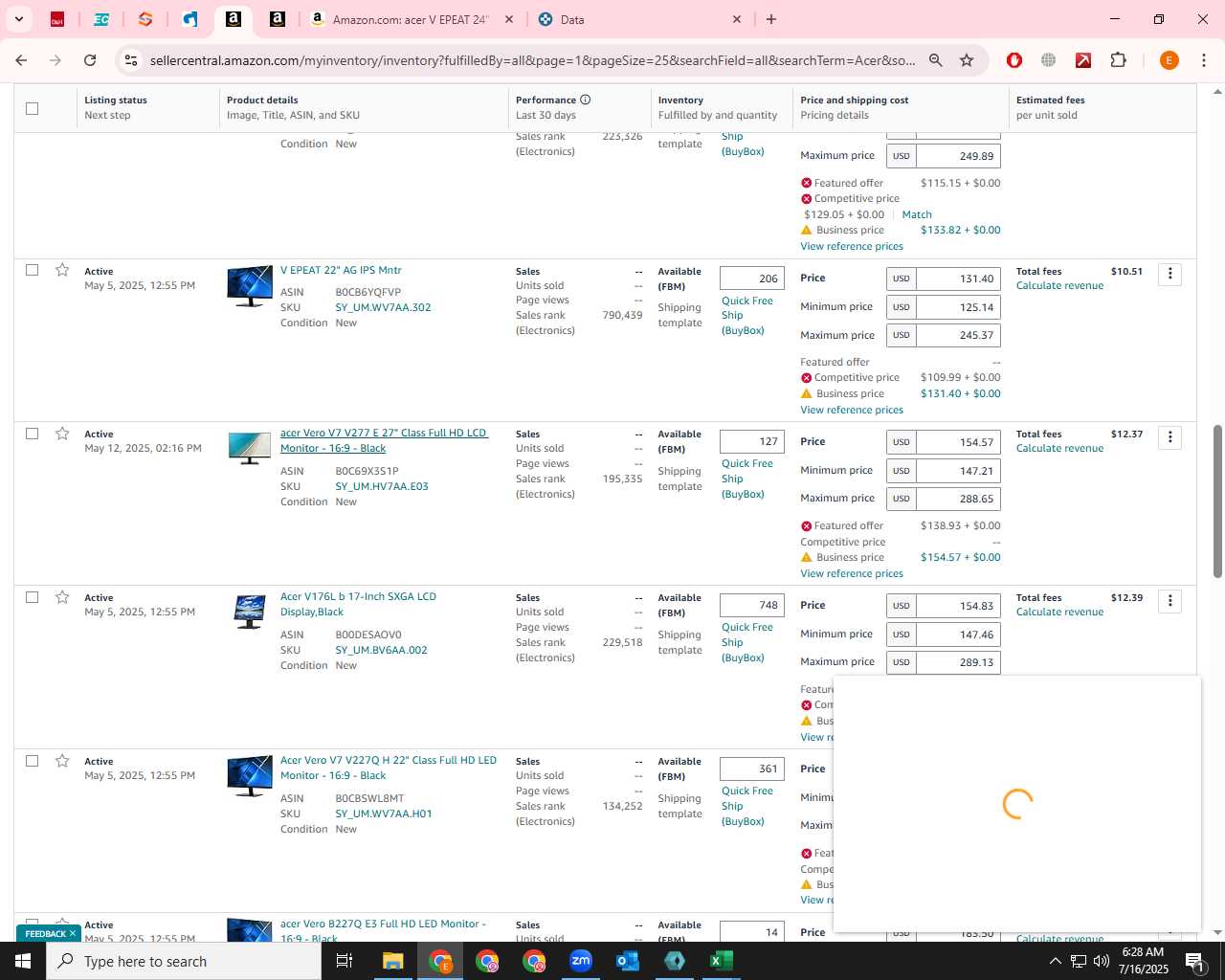Edit the quantity field showing 206
1225x980 pixels.
pos(752,278)
